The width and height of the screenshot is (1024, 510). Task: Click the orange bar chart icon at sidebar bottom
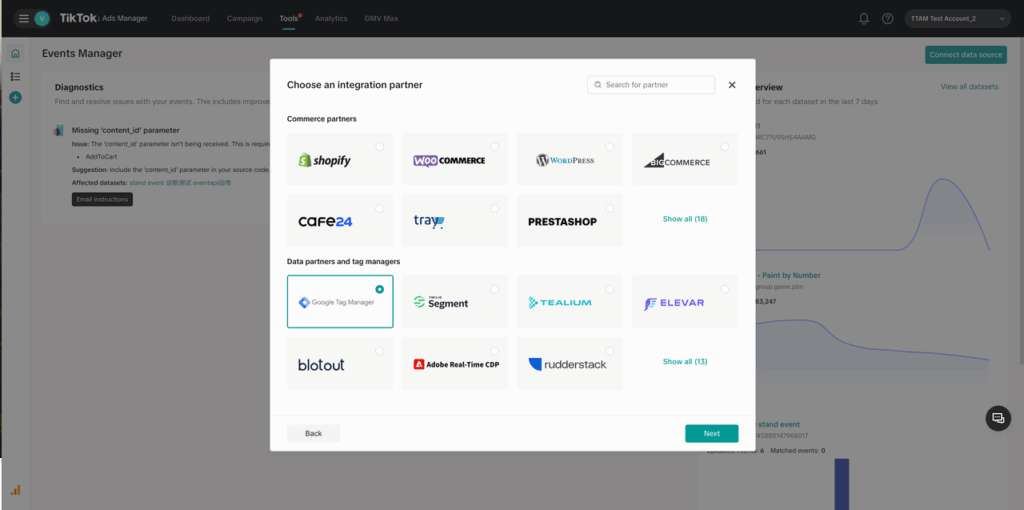click(15, 490)
